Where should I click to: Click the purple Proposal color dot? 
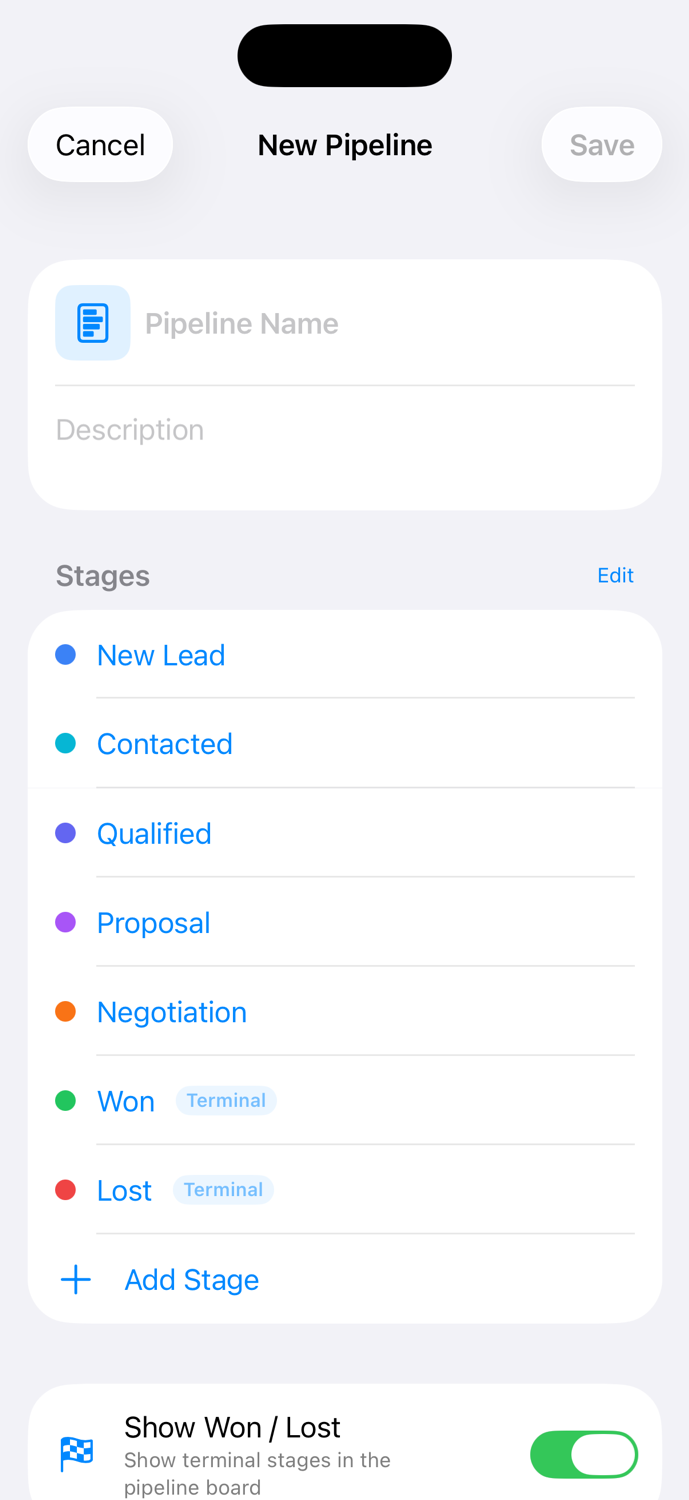tap(65, 921)
